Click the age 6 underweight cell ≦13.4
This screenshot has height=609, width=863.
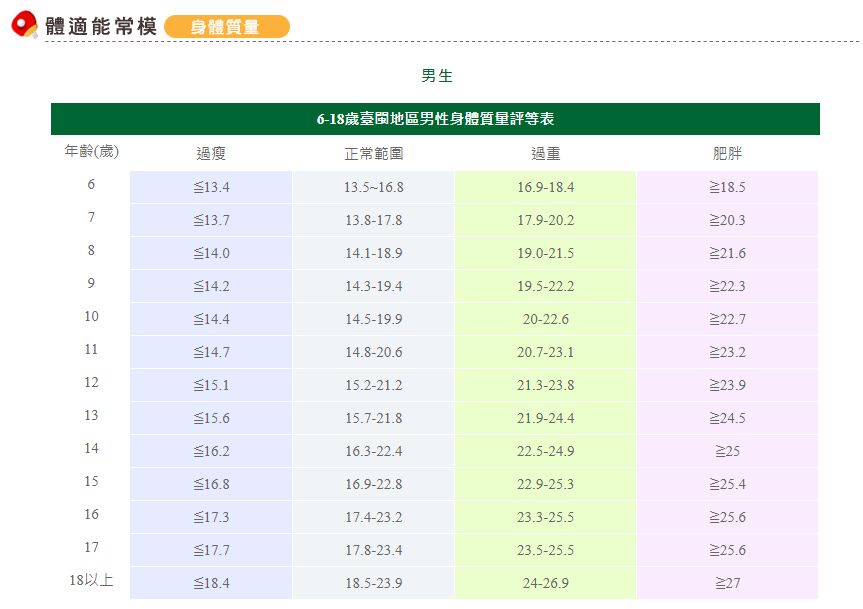(x=211, y=187)
